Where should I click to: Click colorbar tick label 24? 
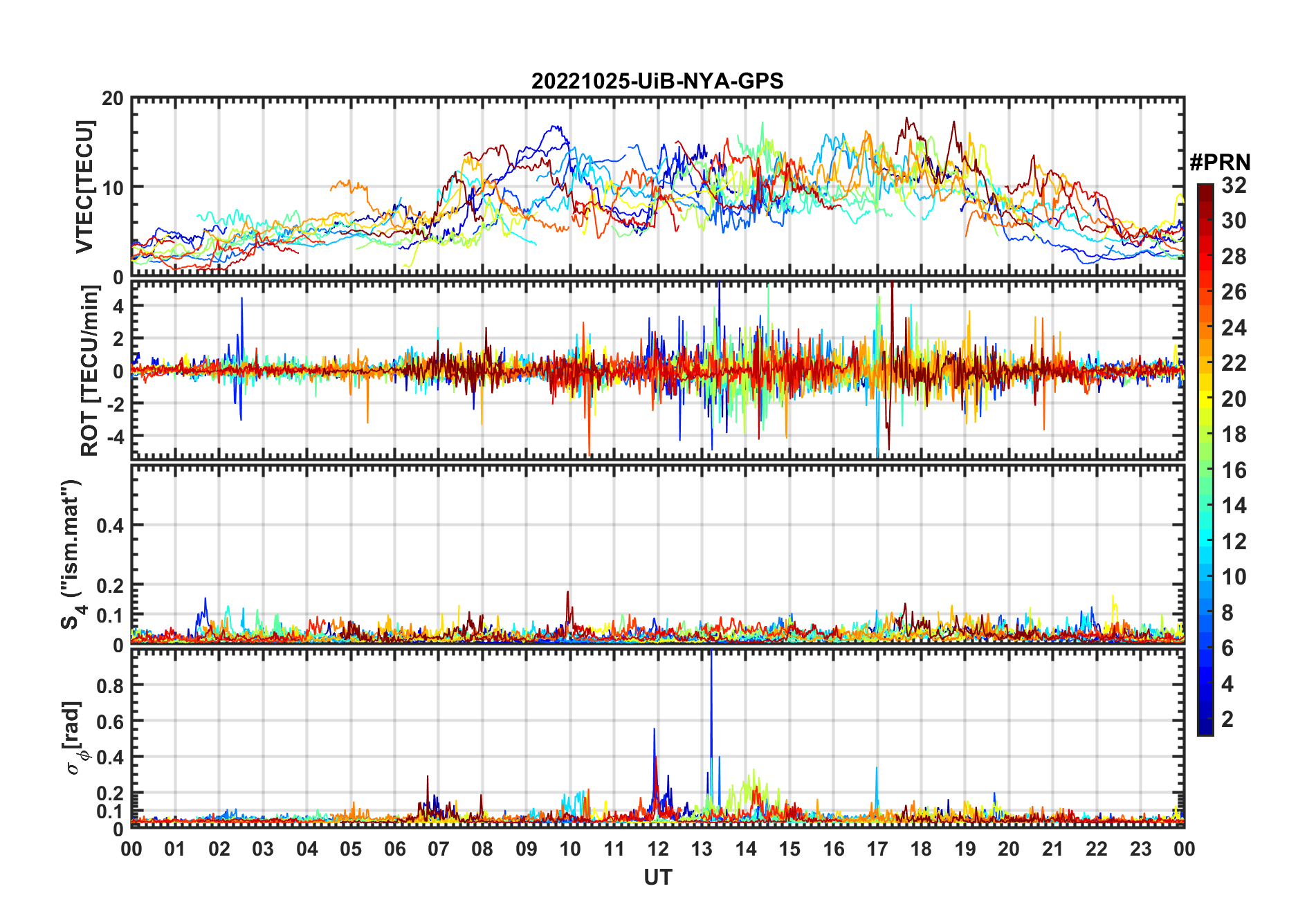click(1234, 328)
